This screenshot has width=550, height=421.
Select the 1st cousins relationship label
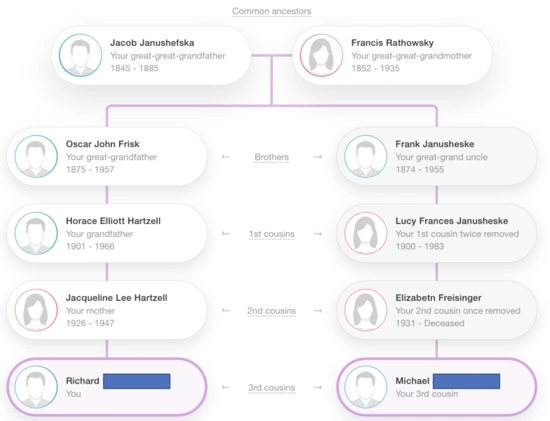pyautogui.click(x=271, y=234)
